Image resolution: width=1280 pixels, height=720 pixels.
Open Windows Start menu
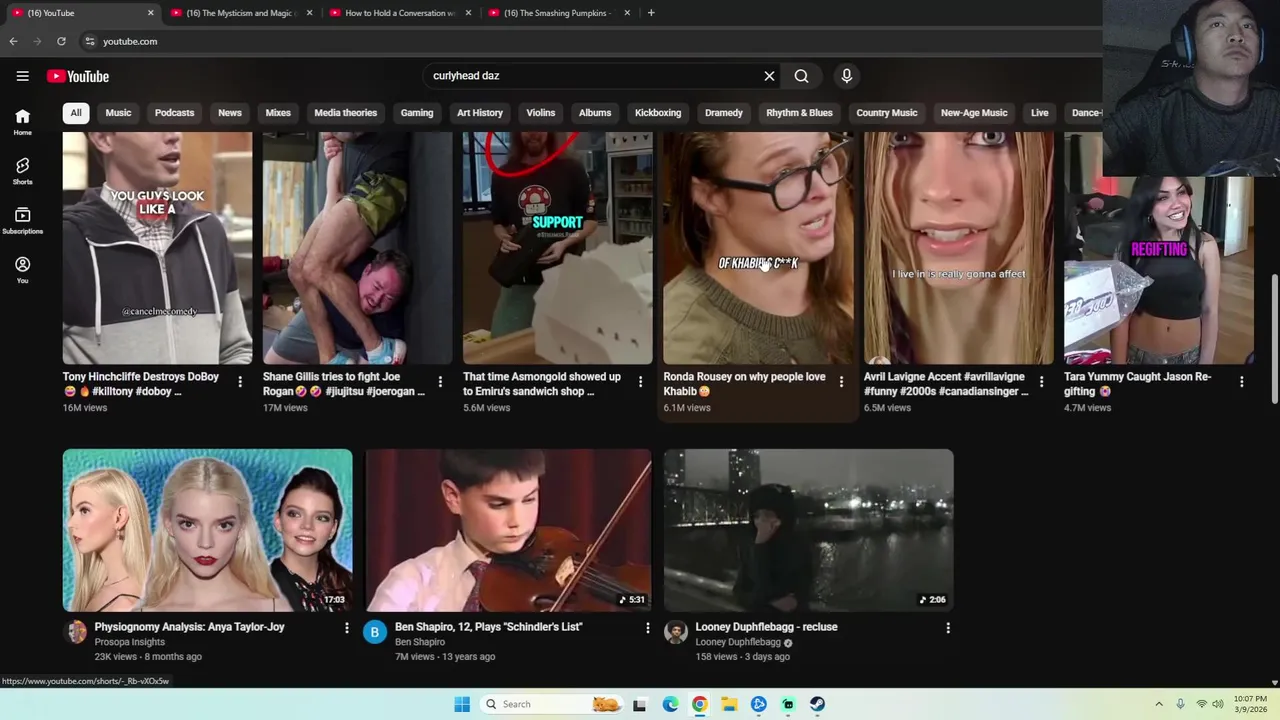point(462,704)
